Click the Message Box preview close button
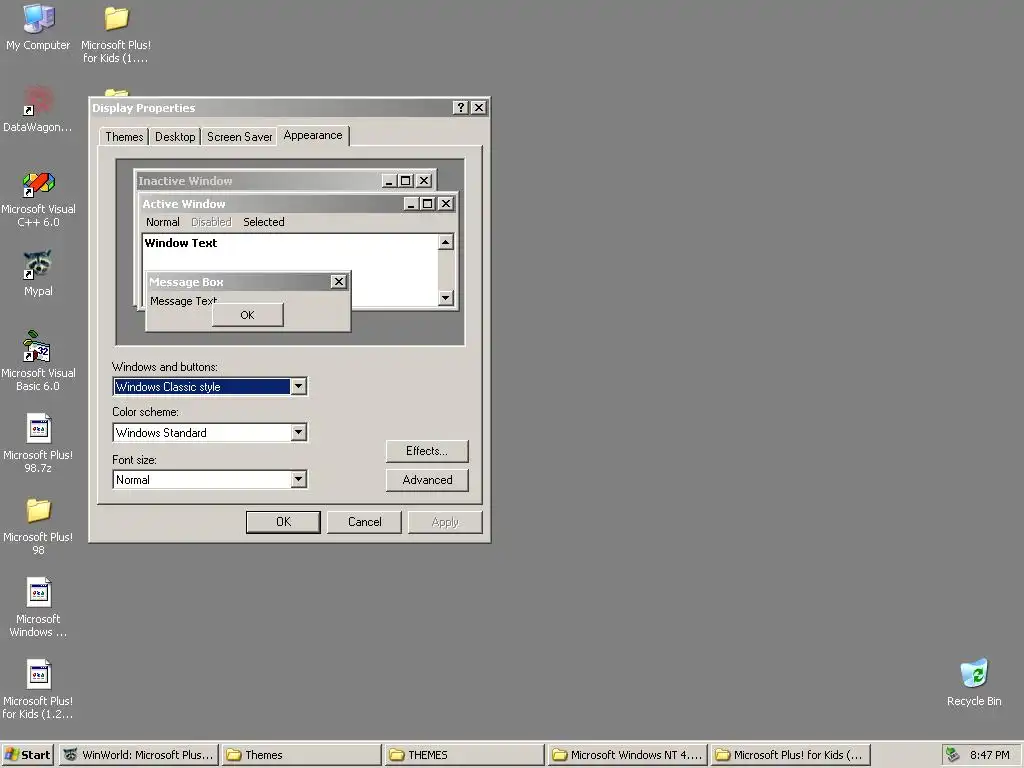This screenshot has width=1024, height=768. pos(338,281)
